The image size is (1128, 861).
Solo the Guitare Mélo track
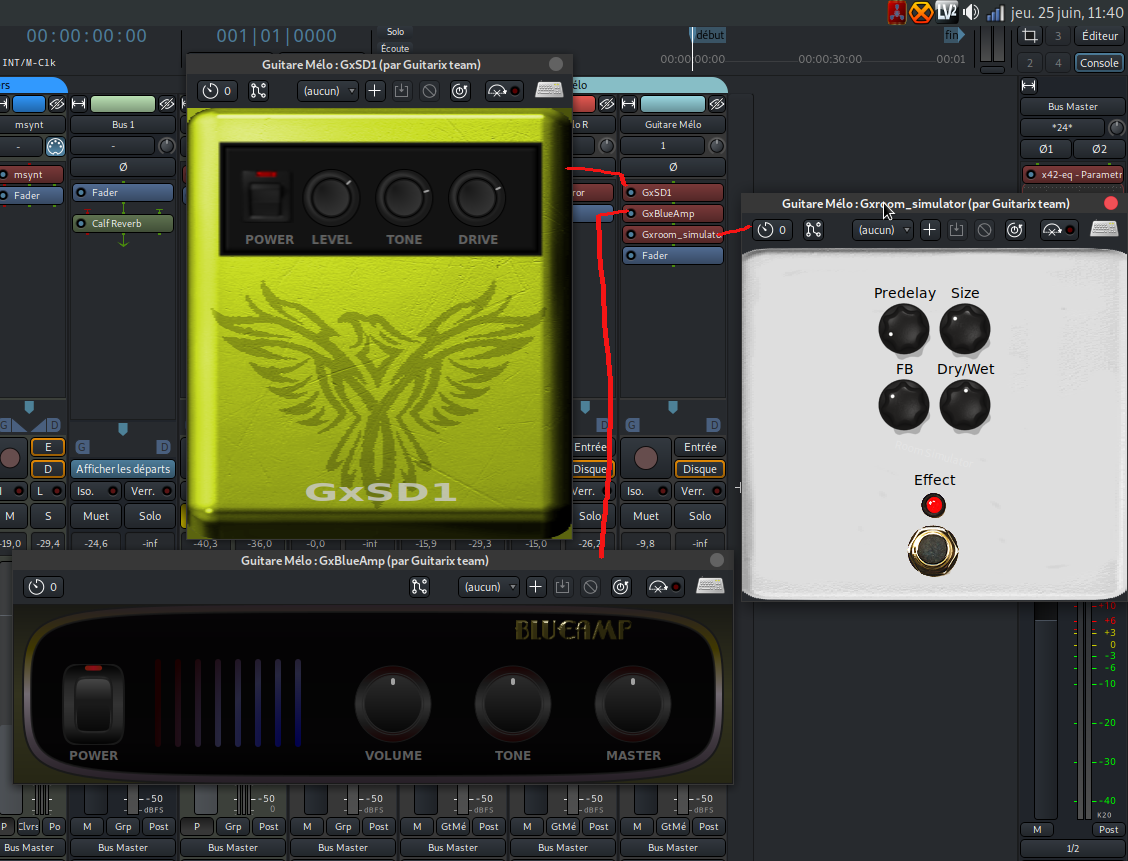(699, 516)
